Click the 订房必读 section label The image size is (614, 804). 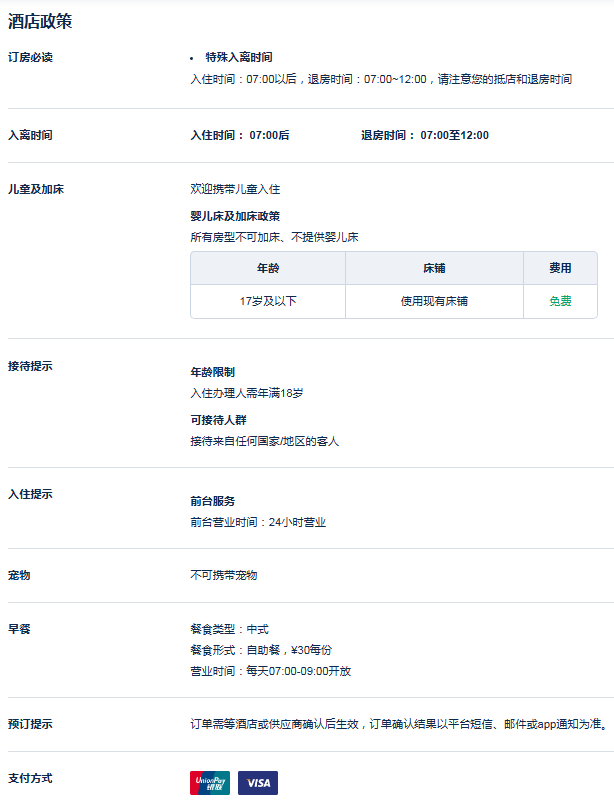pos(30,57)
